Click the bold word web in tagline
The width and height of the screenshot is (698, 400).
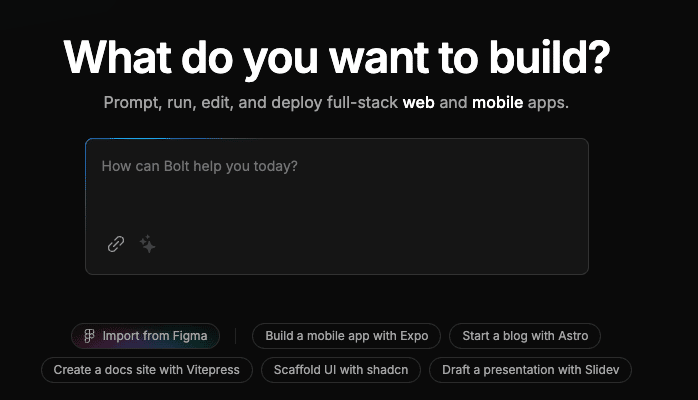(418, 103)
